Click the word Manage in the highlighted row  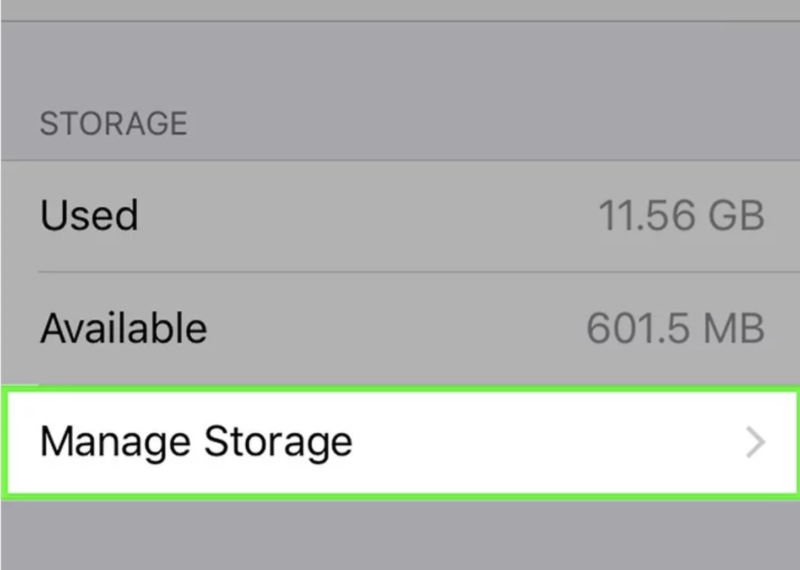coord(115,442)
